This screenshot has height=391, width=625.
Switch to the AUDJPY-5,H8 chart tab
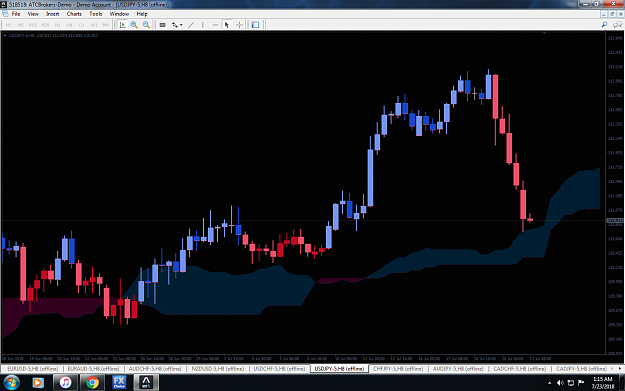pyautogui.click(x=458, y=369)
